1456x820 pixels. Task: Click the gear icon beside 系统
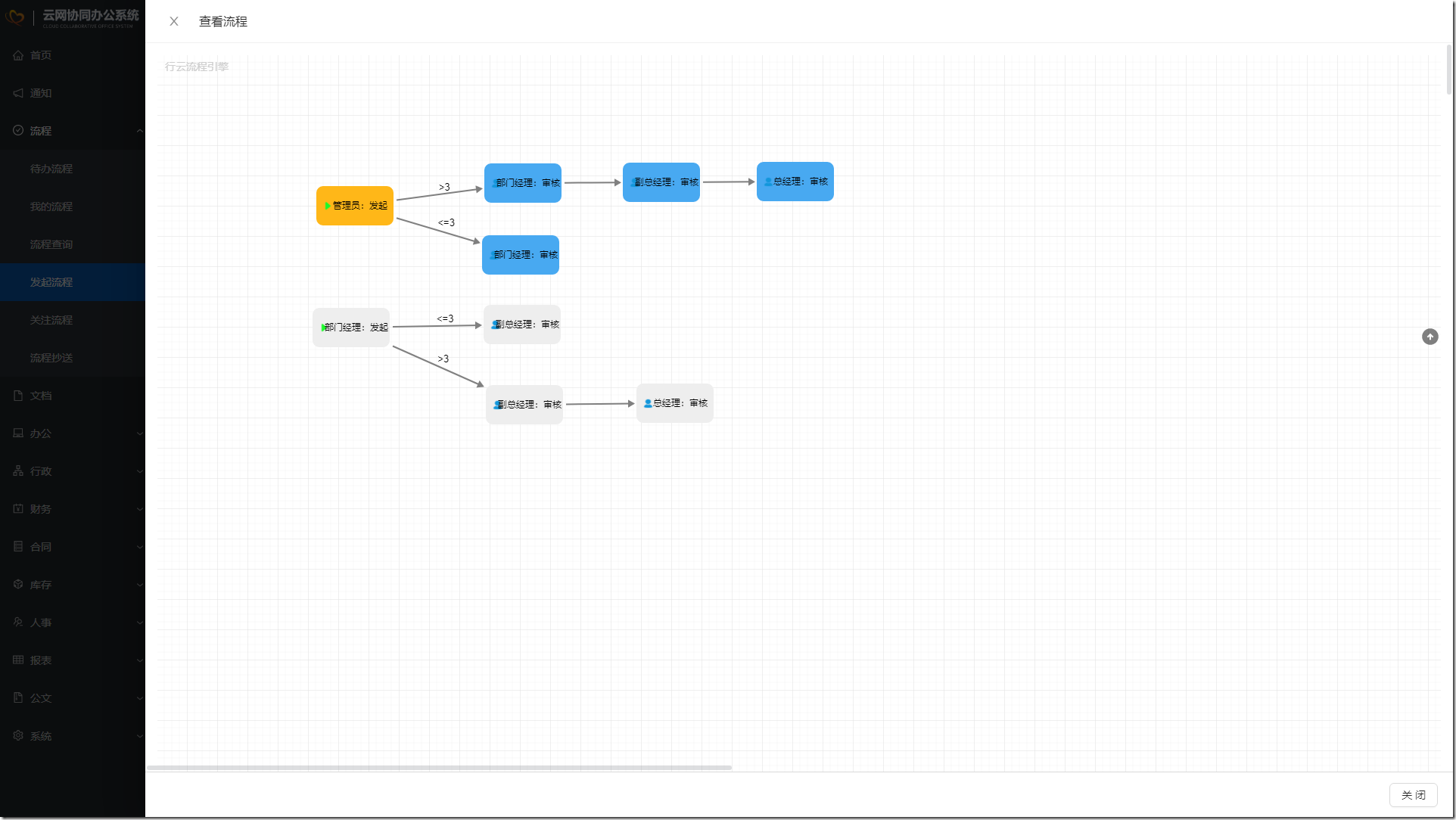pyautogui.click(x=18, y=736)
